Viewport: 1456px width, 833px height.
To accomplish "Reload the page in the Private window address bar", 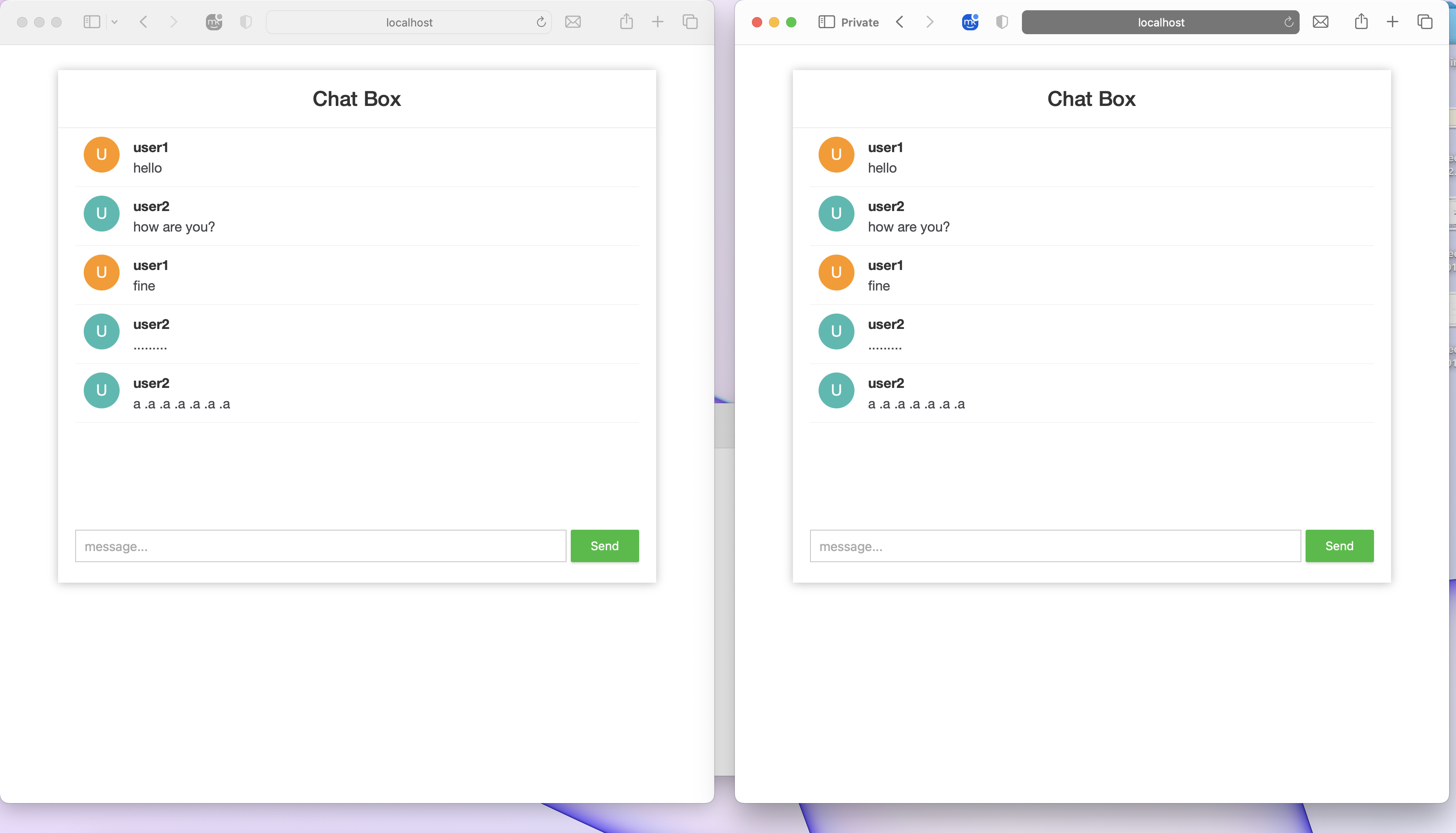I will point(1289,22).
